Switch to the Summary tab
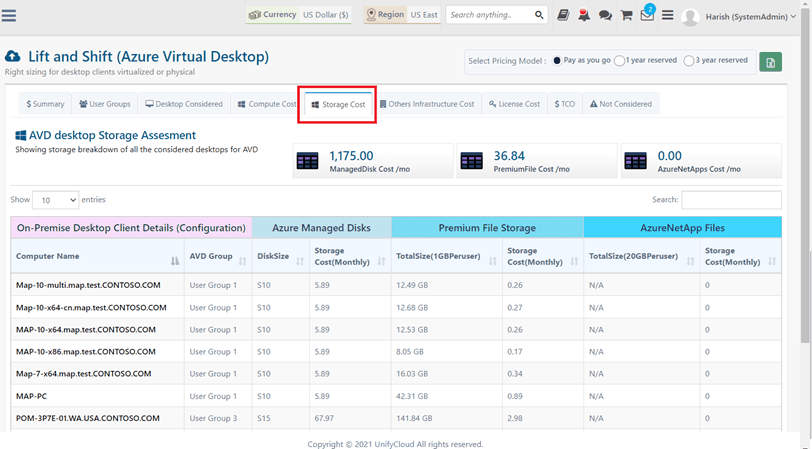The width and height of the screenshot is (812, 449). (46, 104)
